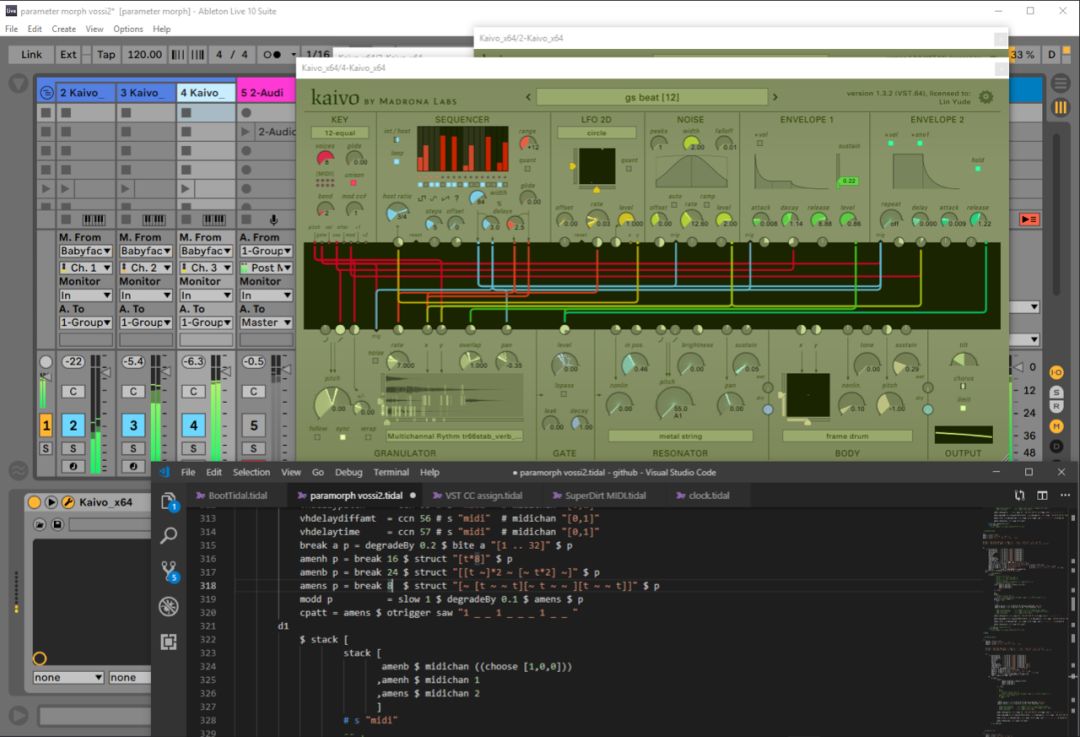This screenshot has height=737, width=1080.
Task: Click wrench icon on Kaivo_x64 device
Action: (68, 502)
